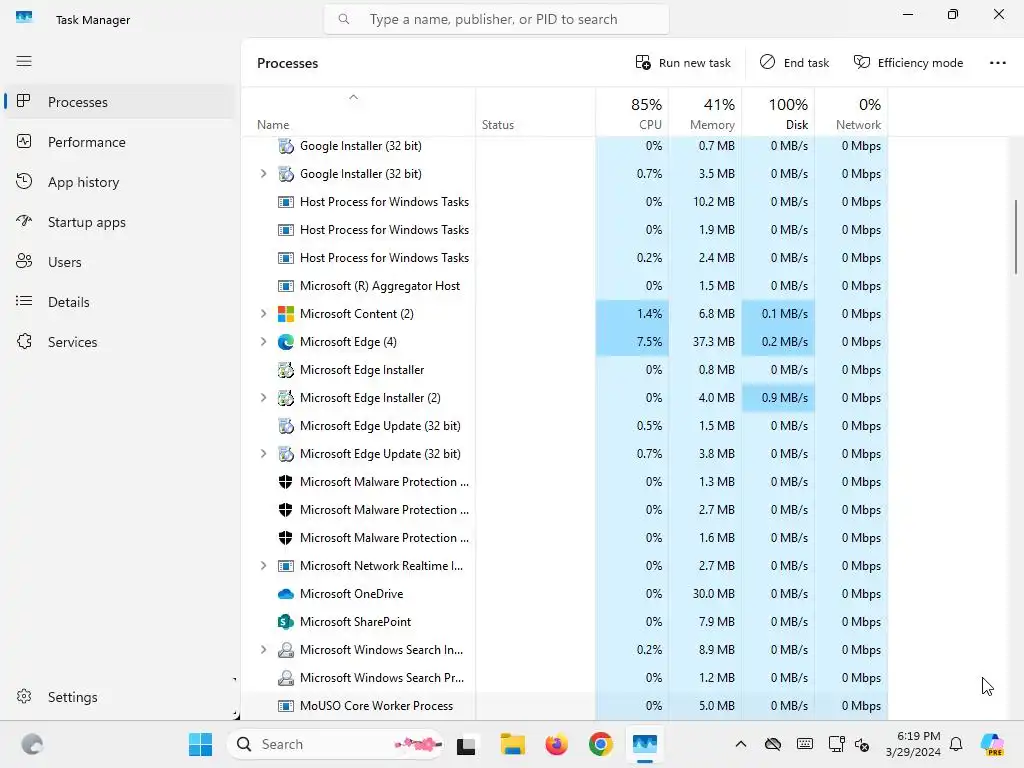Open the hamburger navigation menu

pos(24,61)
